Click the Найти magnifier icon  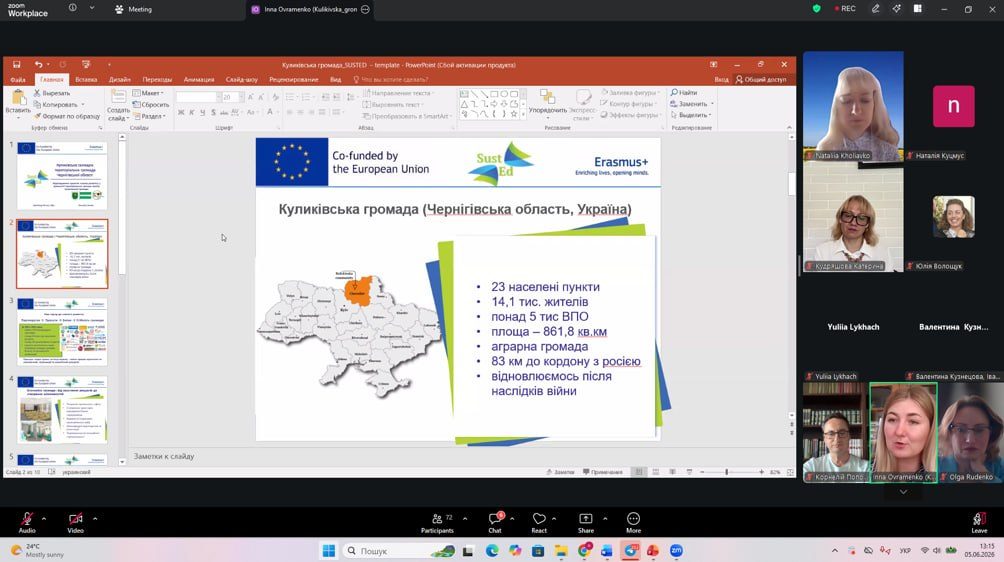(x=674, y=93)
